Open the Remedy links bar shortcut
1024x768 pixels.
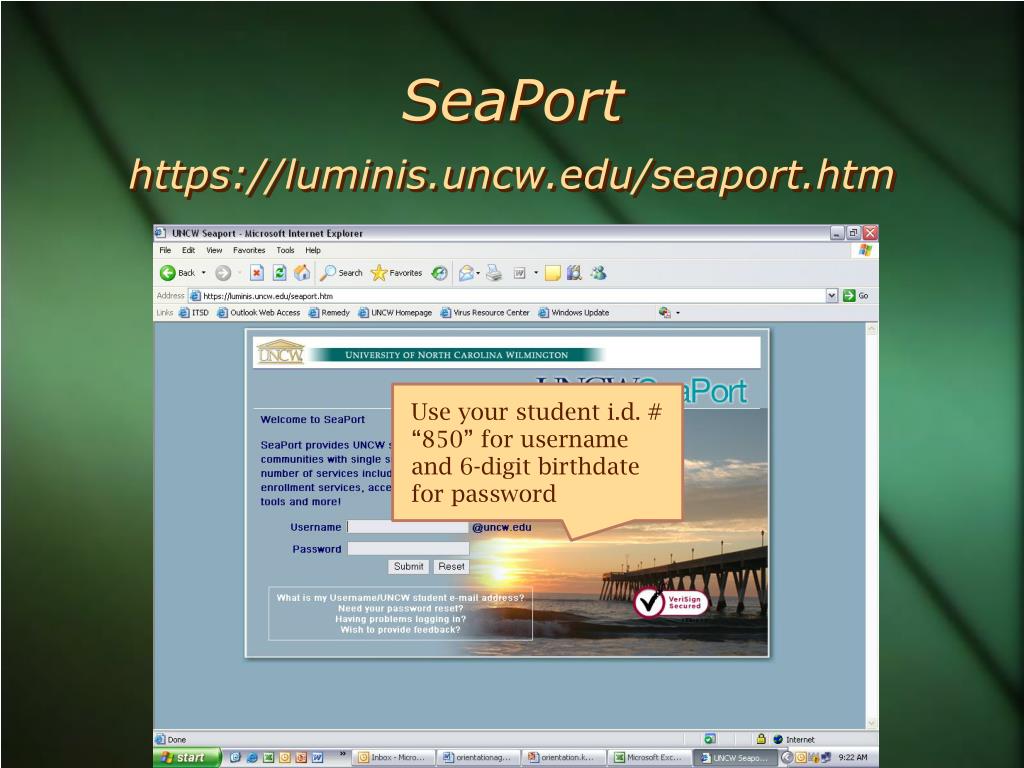click(329, 313)
